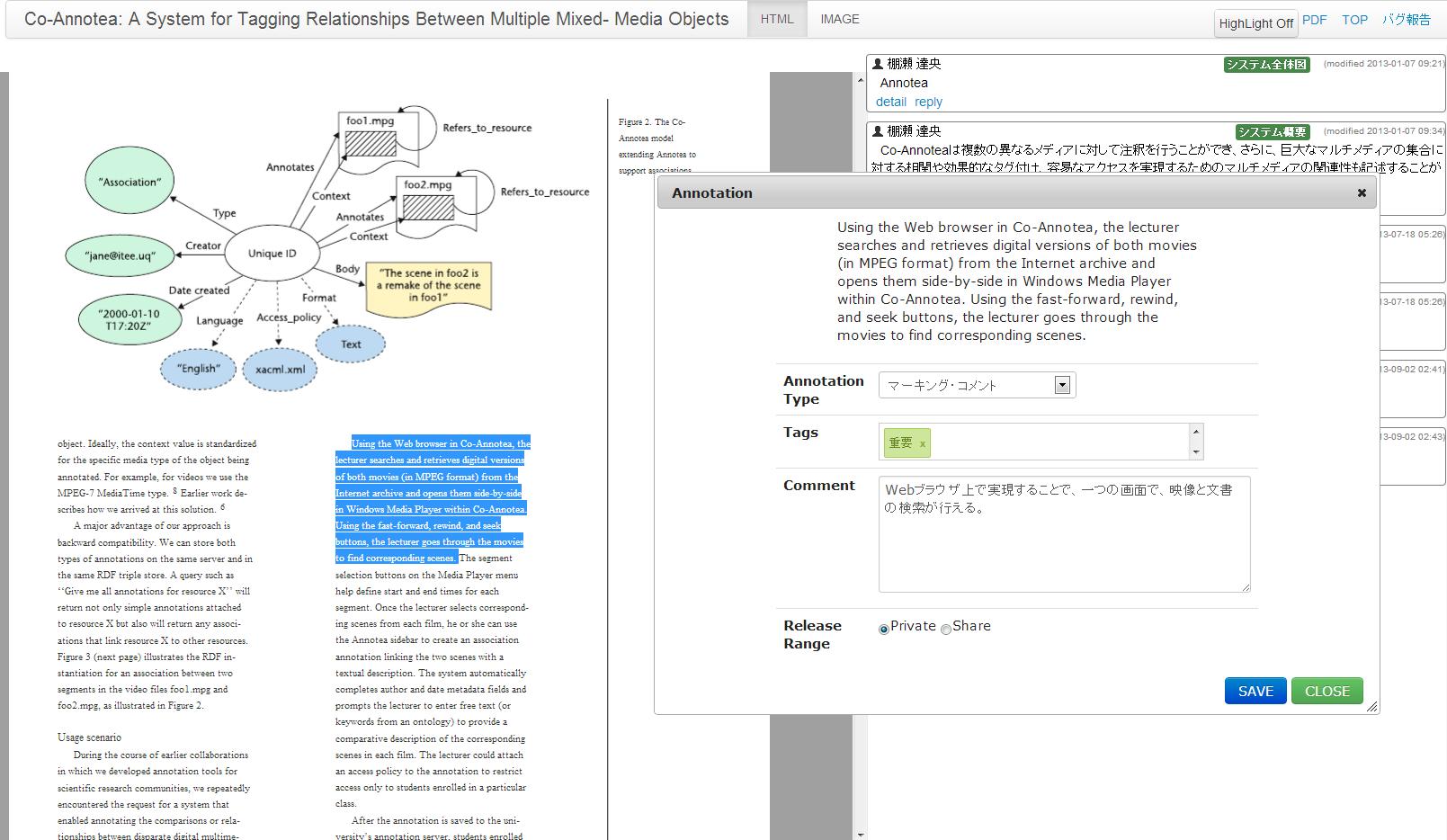1447x840 pixels.
Task: Open the PDF link
Action: point(1314,20)
